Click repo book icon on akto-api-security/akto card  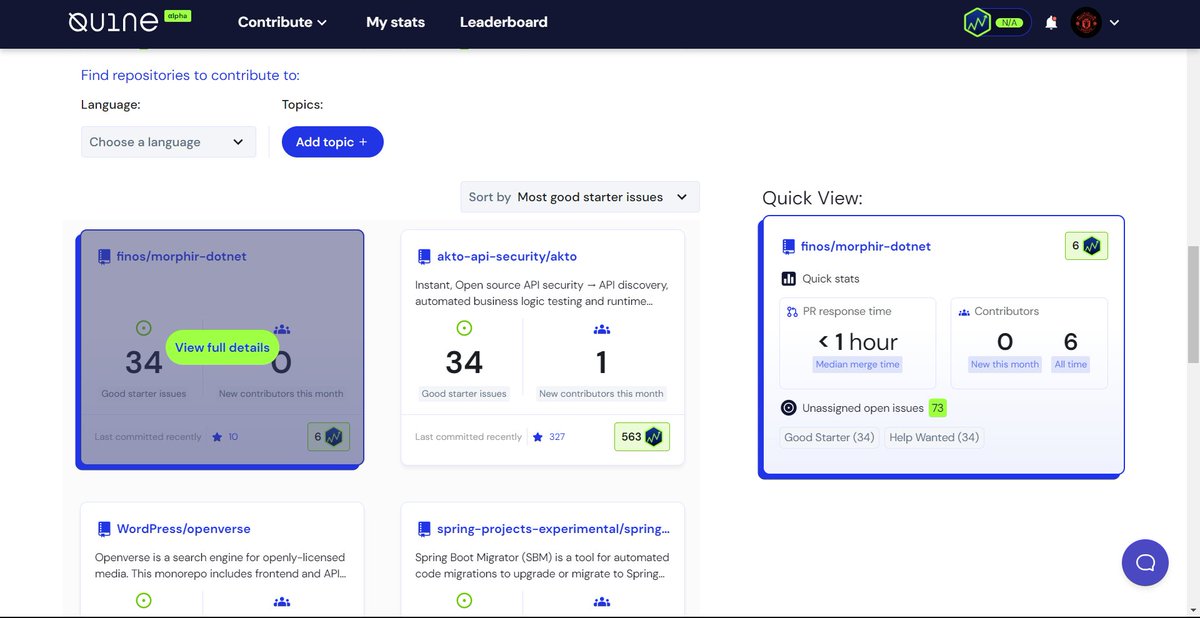pyautogui.click(x=424, y=256)
